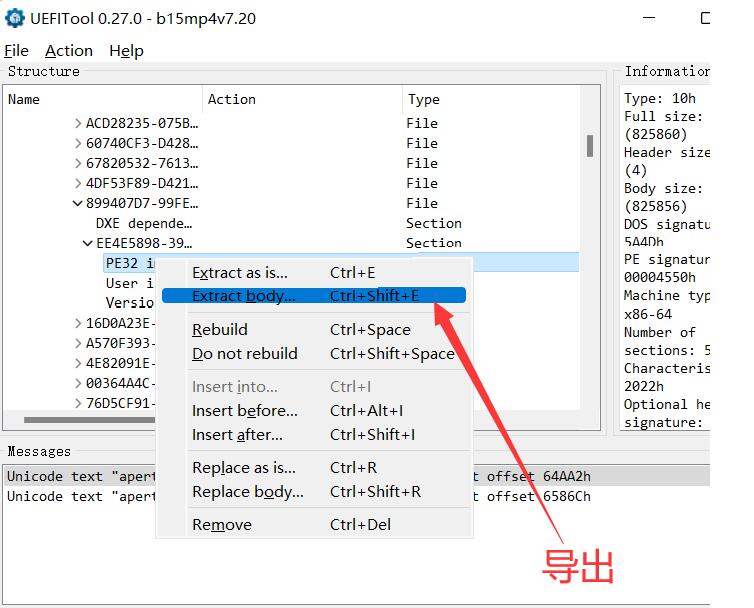Expand the 60740CF3-D428 file node
Viewport: 754px width, 608px height.
click(x=78, y=143)
